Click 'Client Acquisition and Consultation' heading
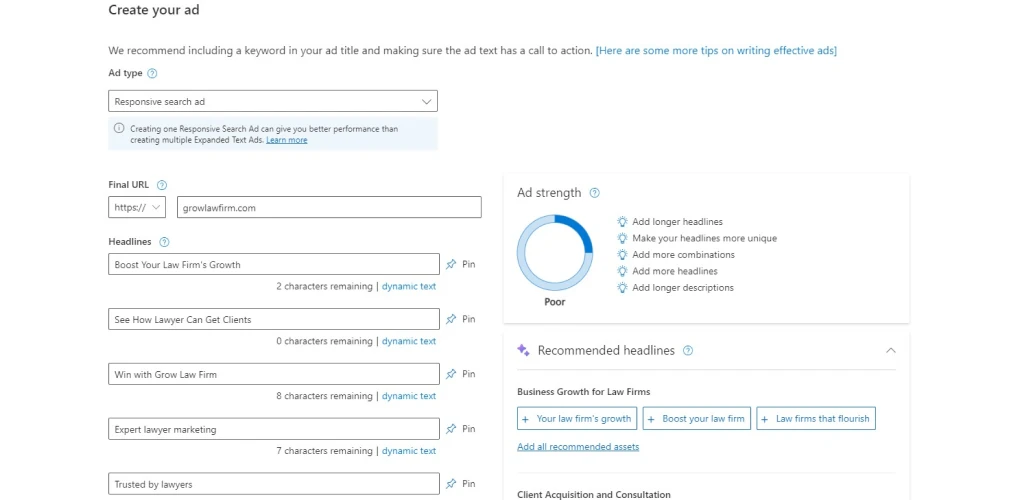This screenshot has width=1024, height=500. (x=594, y=495)
